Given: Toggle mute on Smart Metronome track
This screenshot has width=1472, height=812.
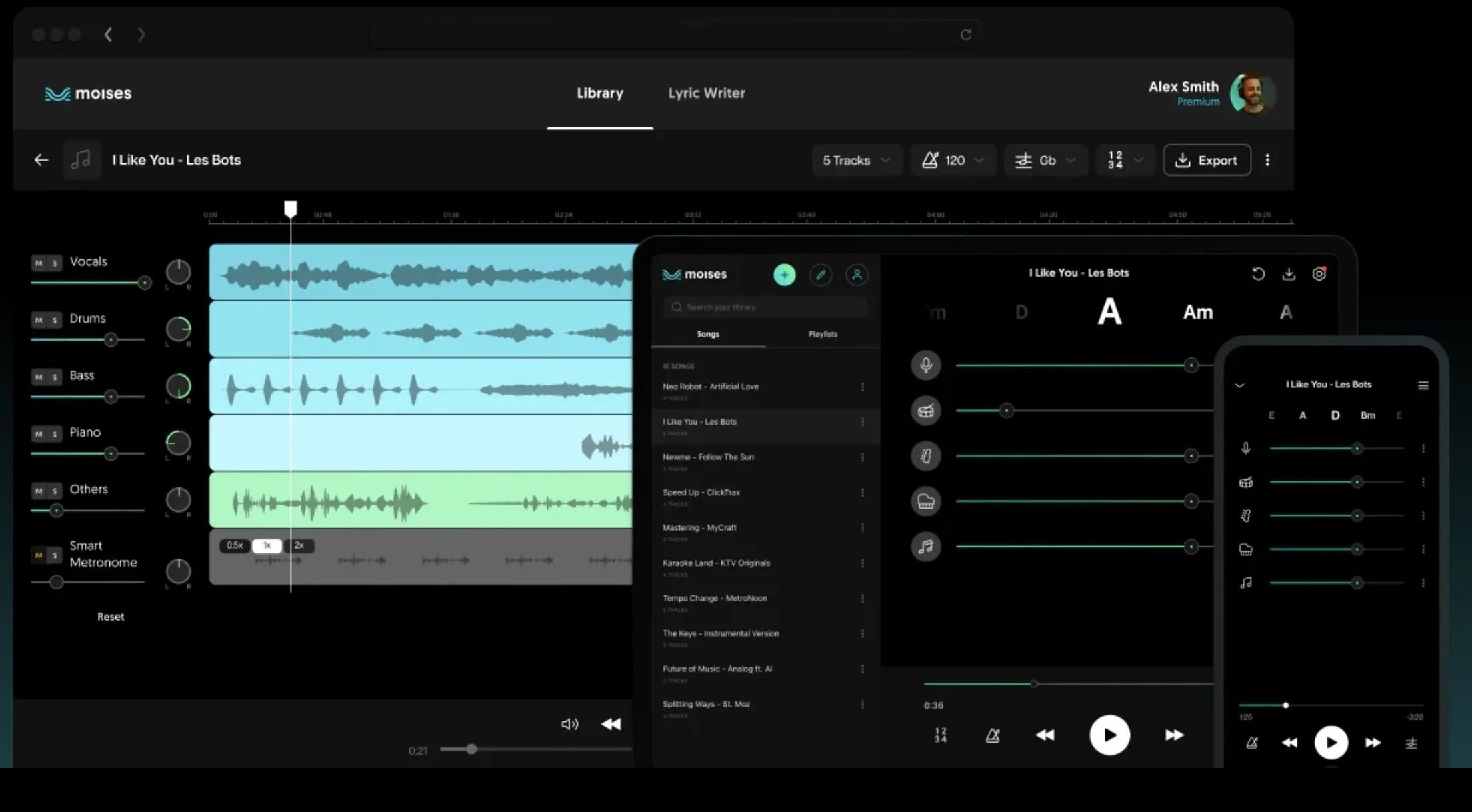Looking at the screenshot, I should [39, 555].
